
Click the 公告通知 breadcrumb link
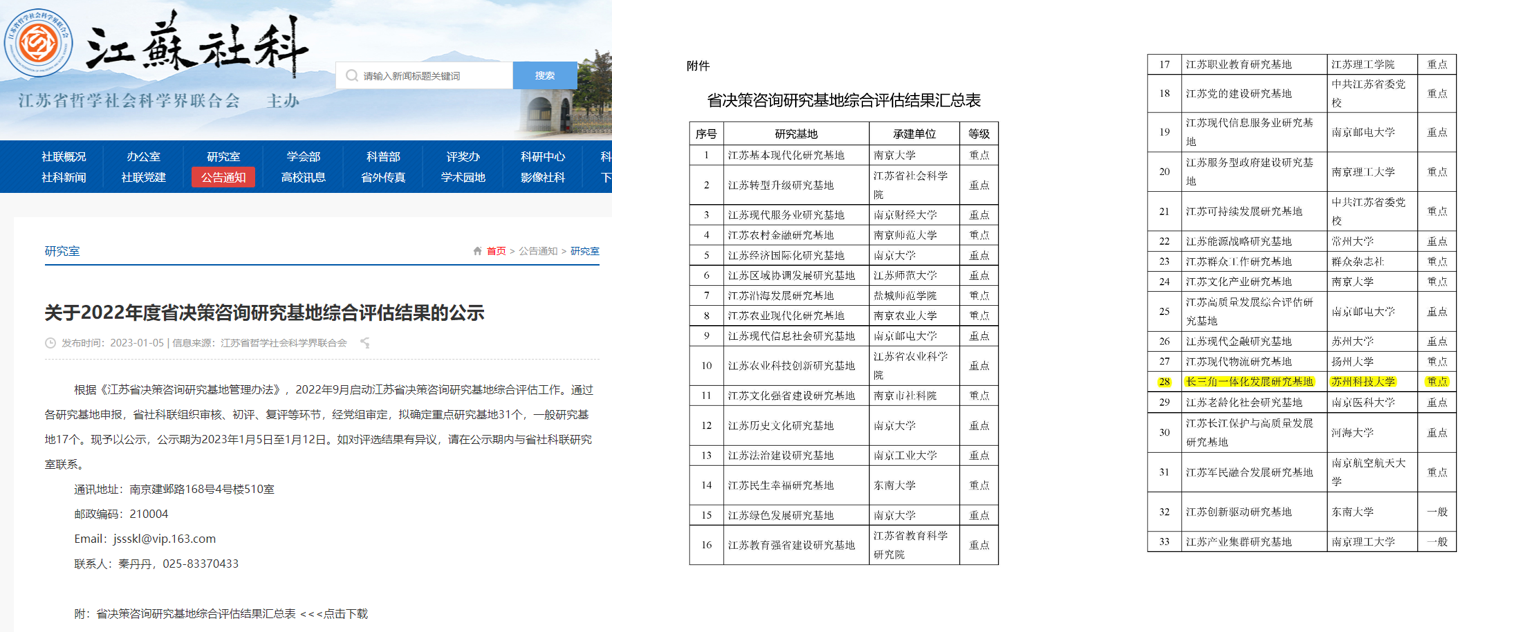(538, 251)
